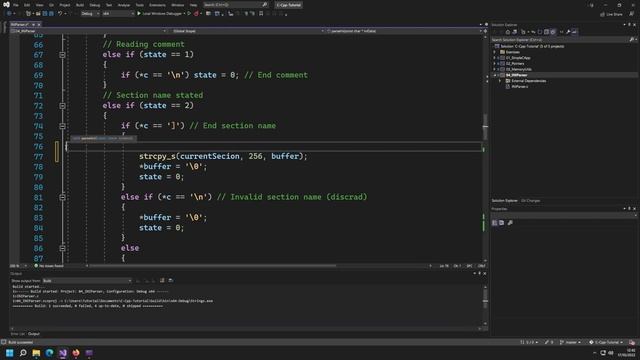640x360 pixels.
Task: Open the Tools menu
Action: 140,5
